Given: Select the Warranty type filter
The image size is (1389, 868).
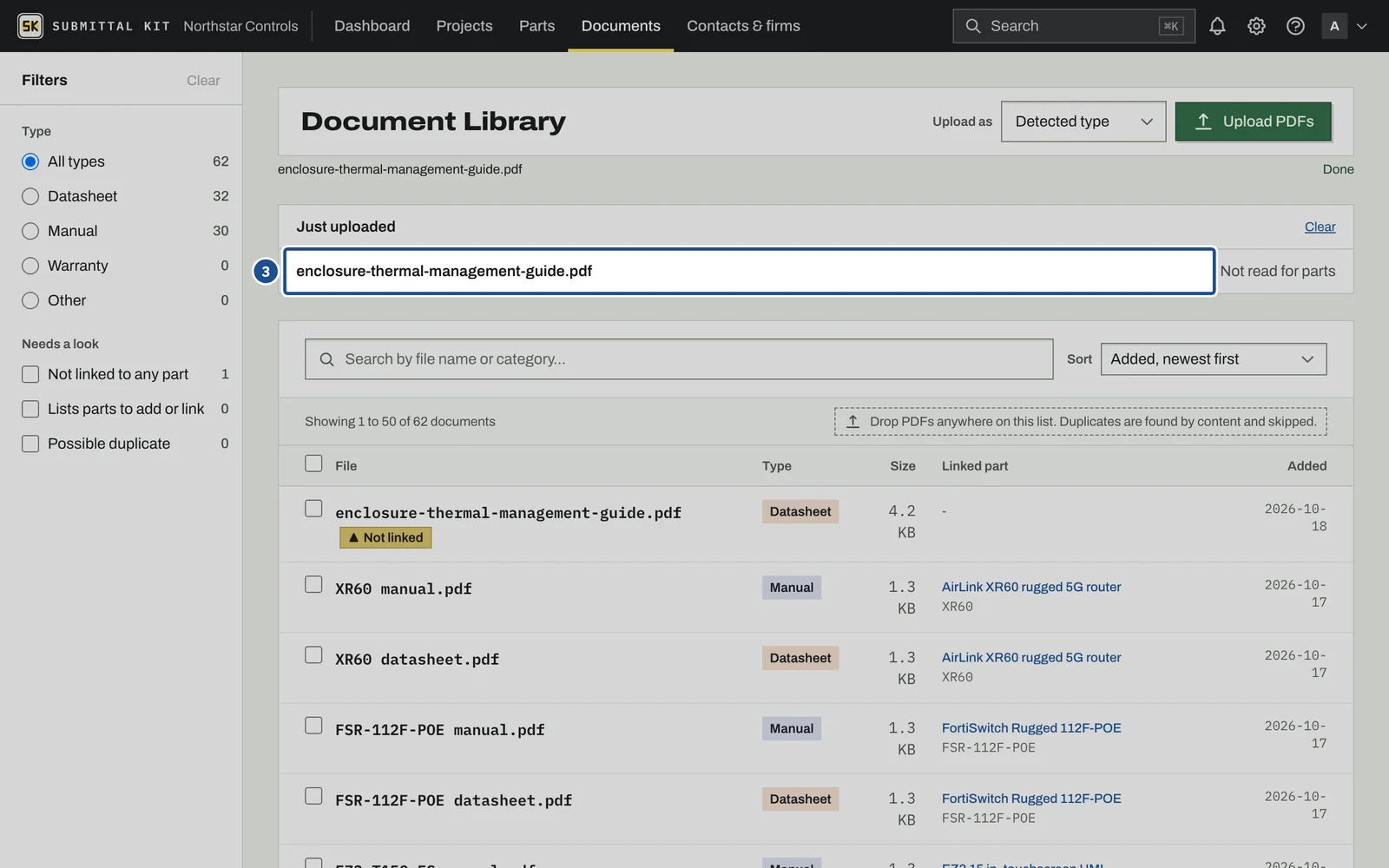Looking at the screenshot, I should [30, 266].
